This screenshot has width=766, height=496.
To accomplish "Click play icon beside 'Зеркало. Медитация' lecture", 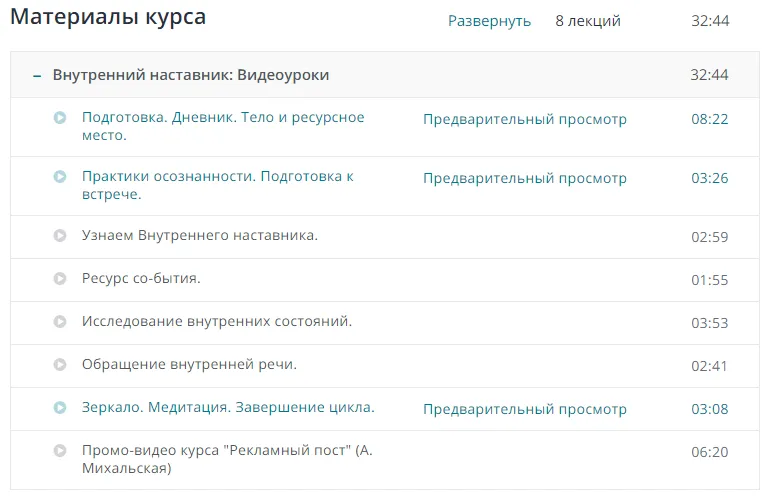I will click(60, 408).
